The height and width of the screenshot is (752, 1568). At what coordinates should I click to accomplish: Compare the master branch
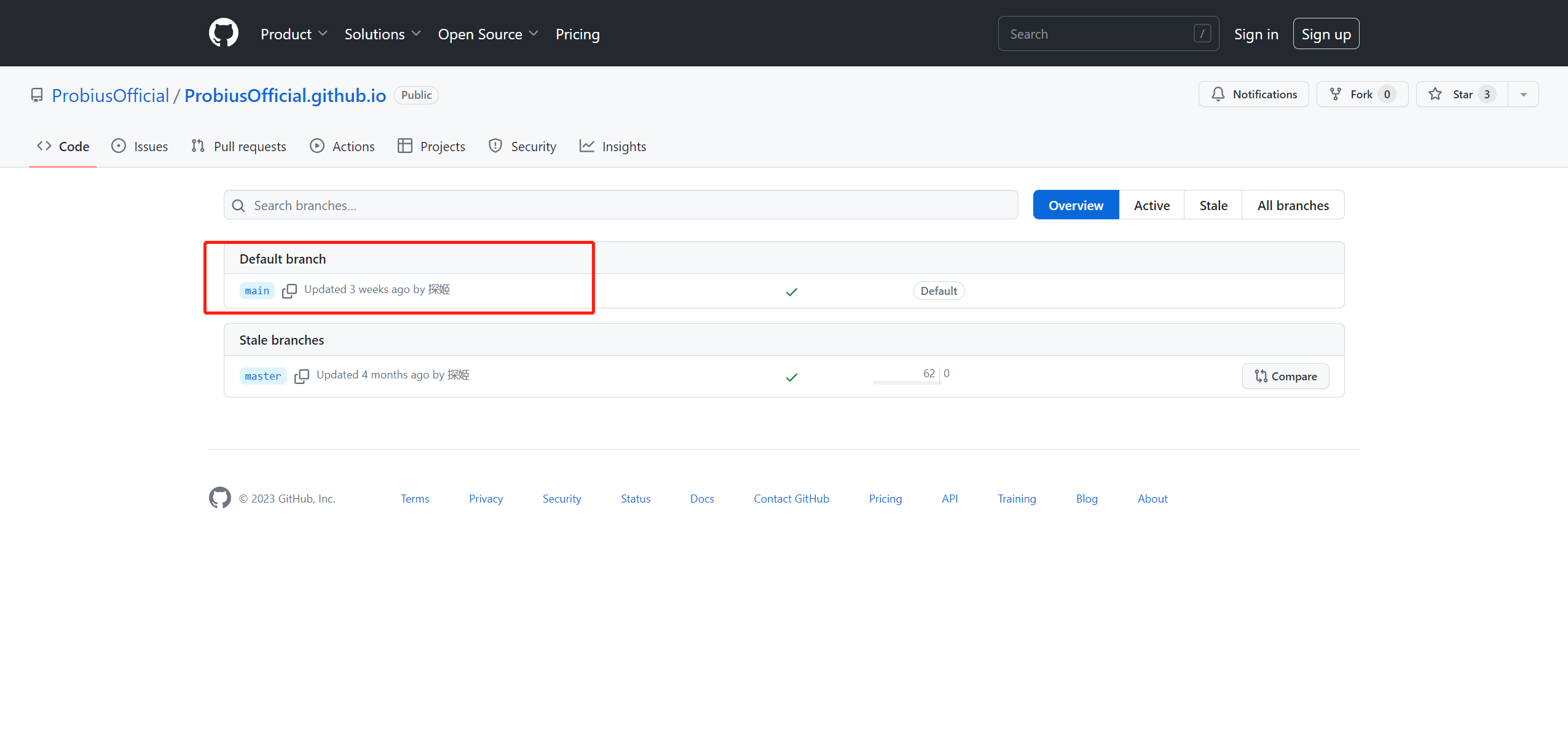[x=1285, y=376]
